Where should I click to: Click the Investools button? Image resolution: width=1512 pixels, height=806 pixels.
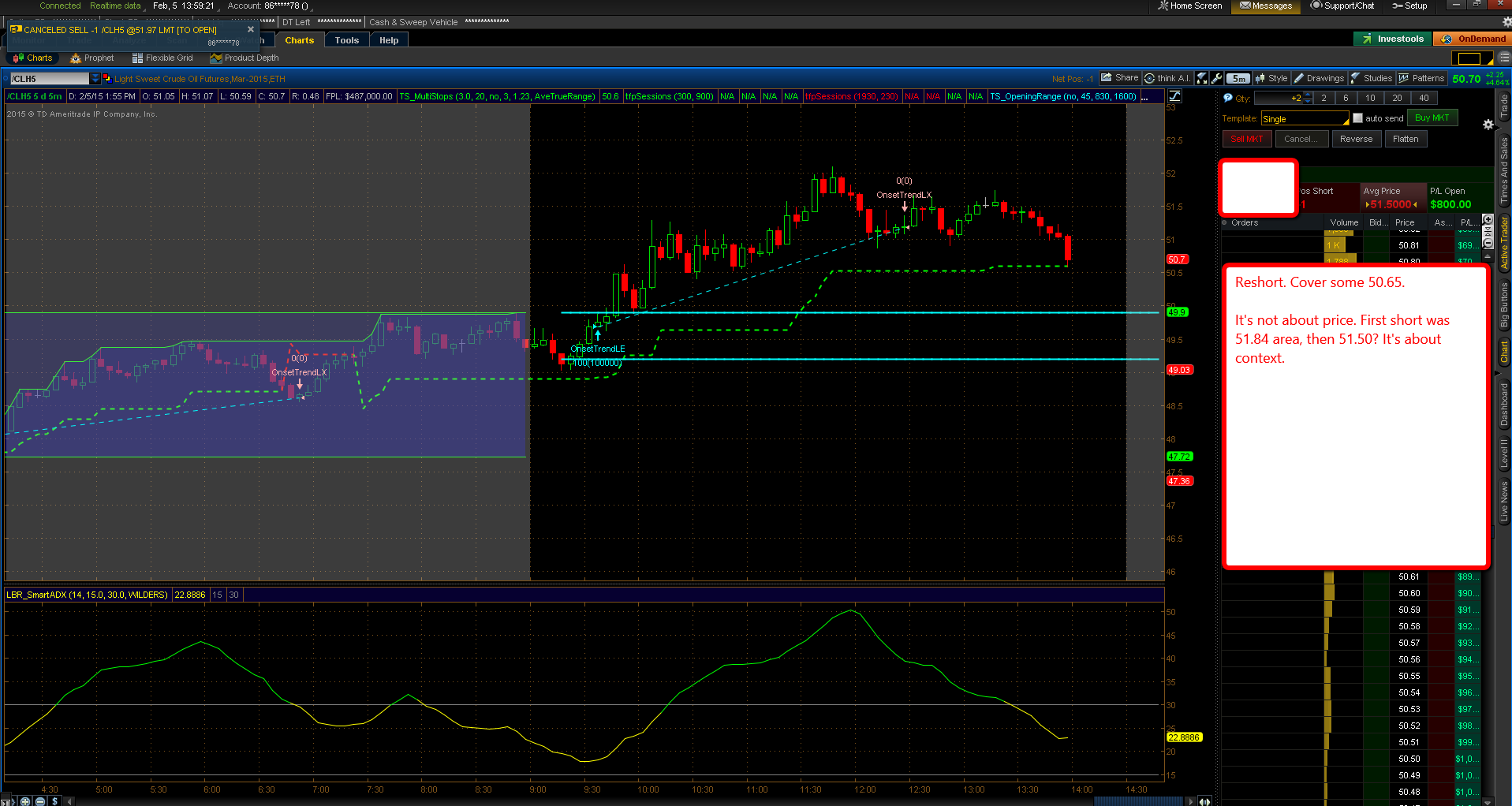point(1392,39)
